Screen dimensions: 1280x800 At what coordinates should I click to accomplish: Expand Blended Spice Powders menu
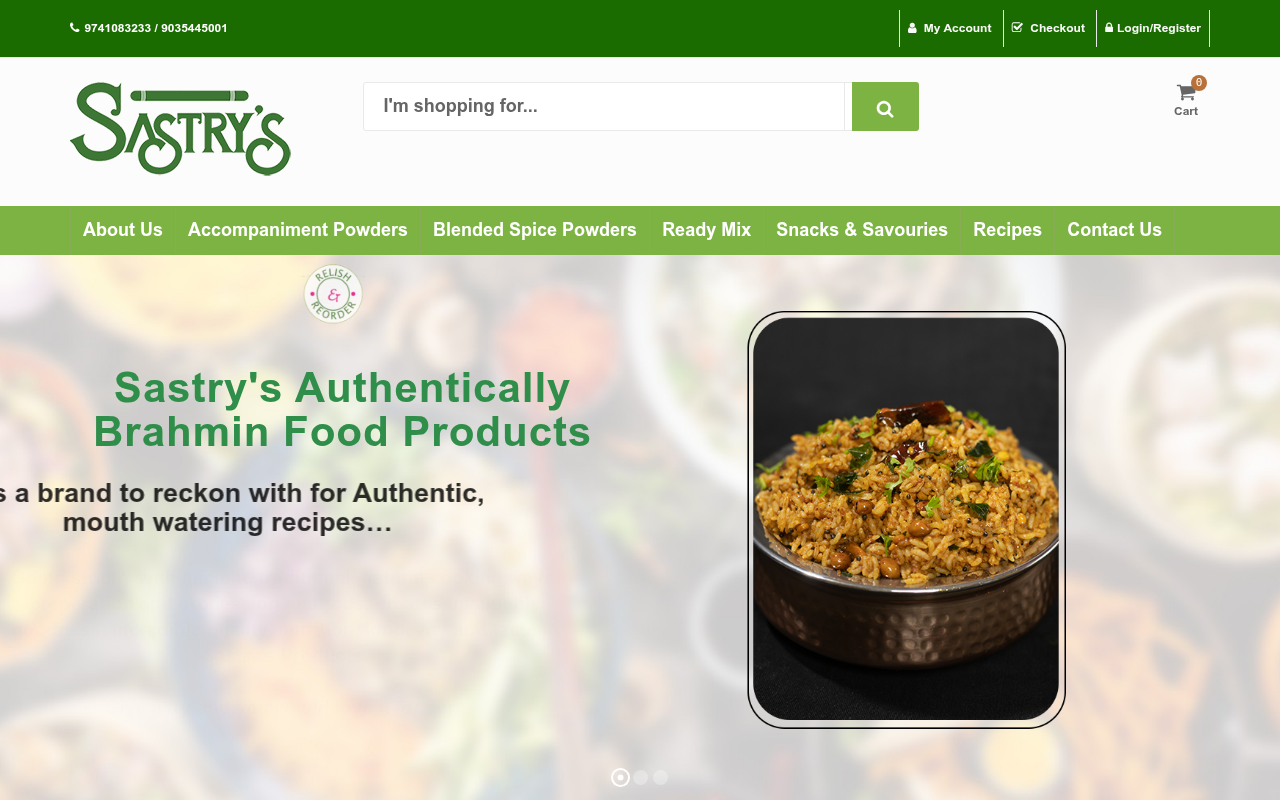click(535, 230)
